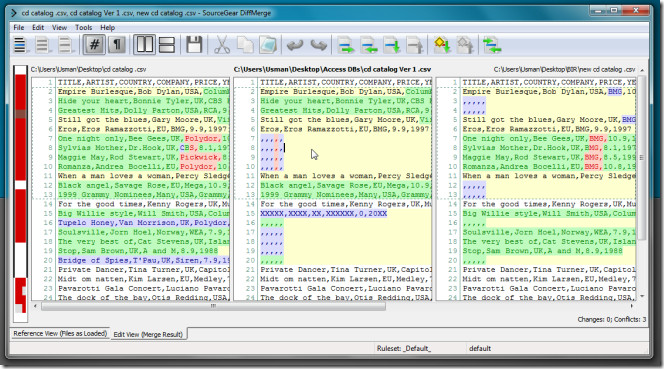Screen dimensions: 664x369
Task: Click 'For the good times,Kenny Rogers' in left pane
Action: pyautogui.click(x=143, y=204)
